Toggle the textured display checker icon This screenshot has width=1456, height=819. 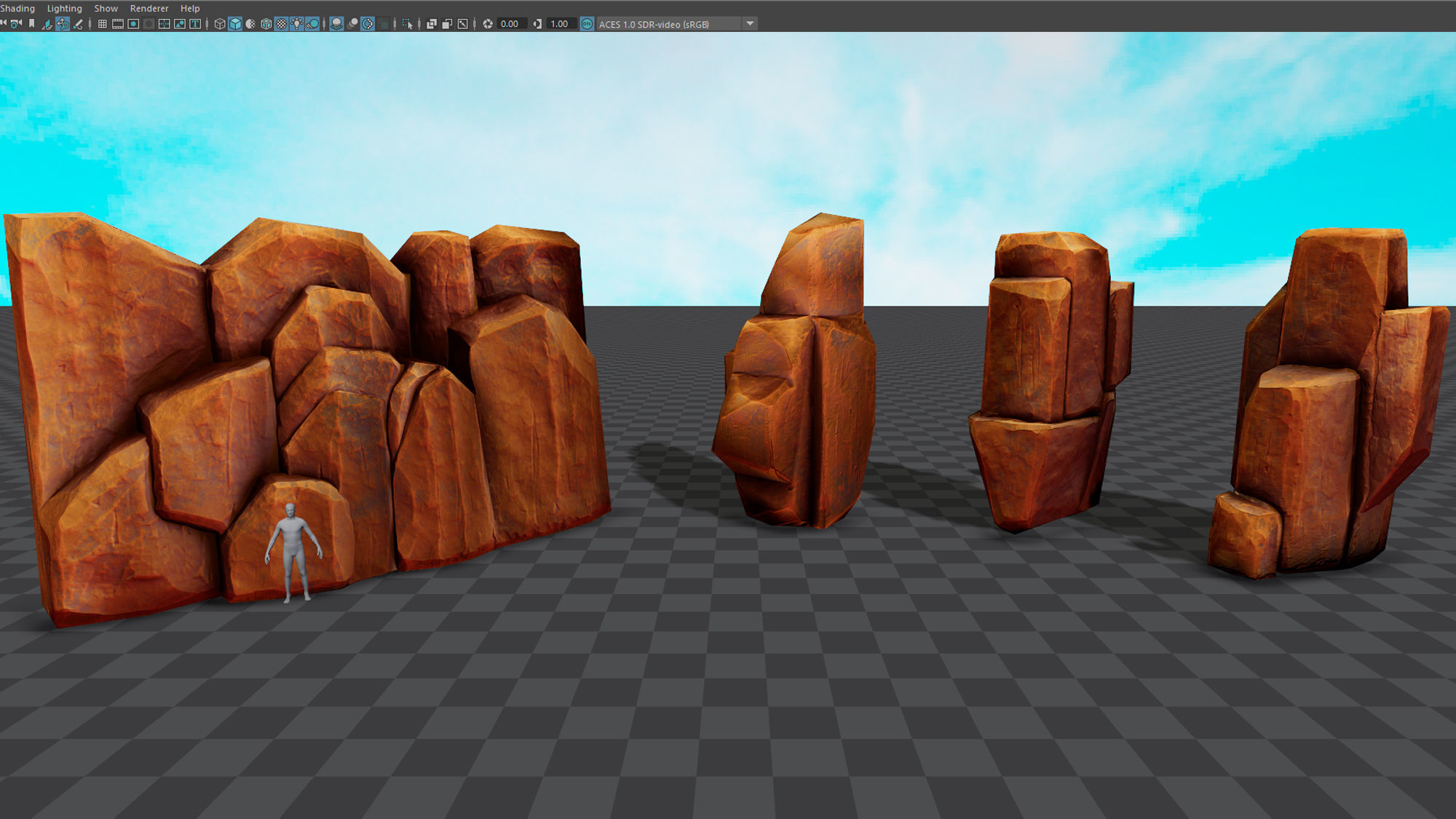point(281,24)
